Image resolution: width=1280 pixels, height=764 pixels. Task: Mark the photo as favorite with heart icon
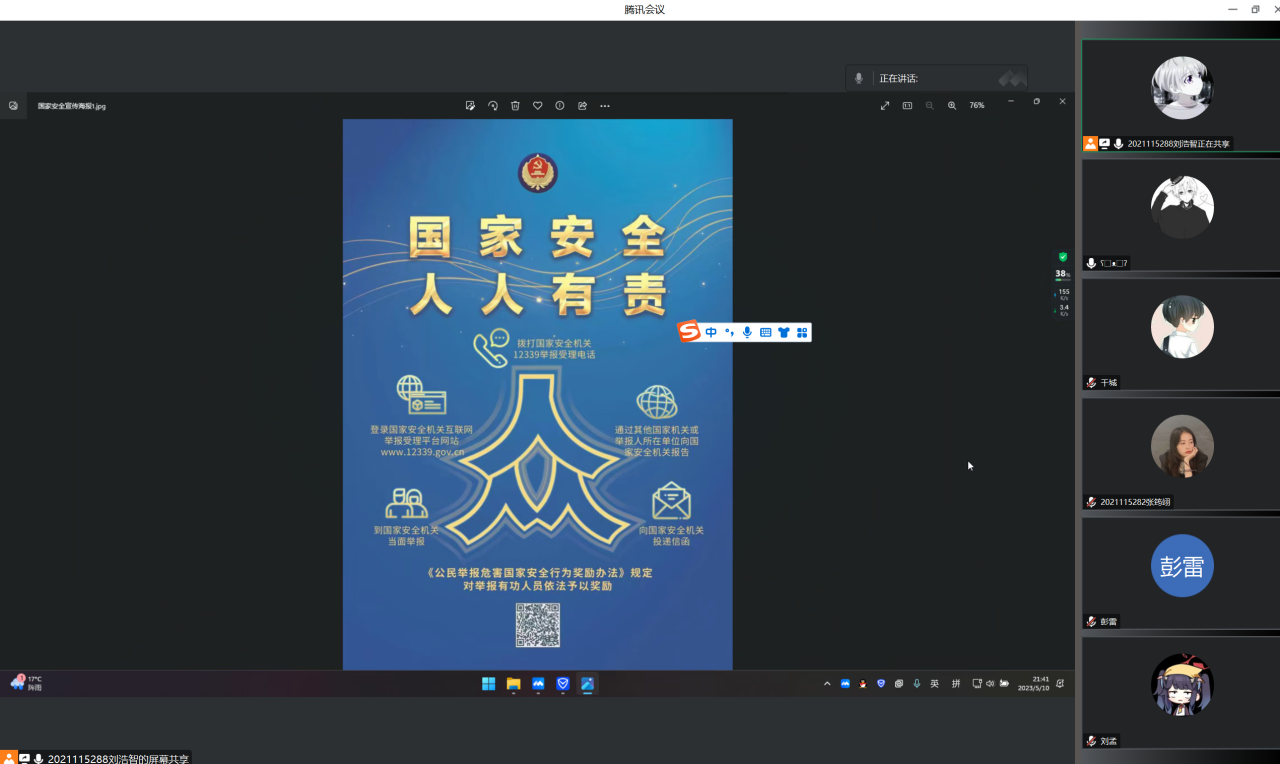[x=537, y=105]
